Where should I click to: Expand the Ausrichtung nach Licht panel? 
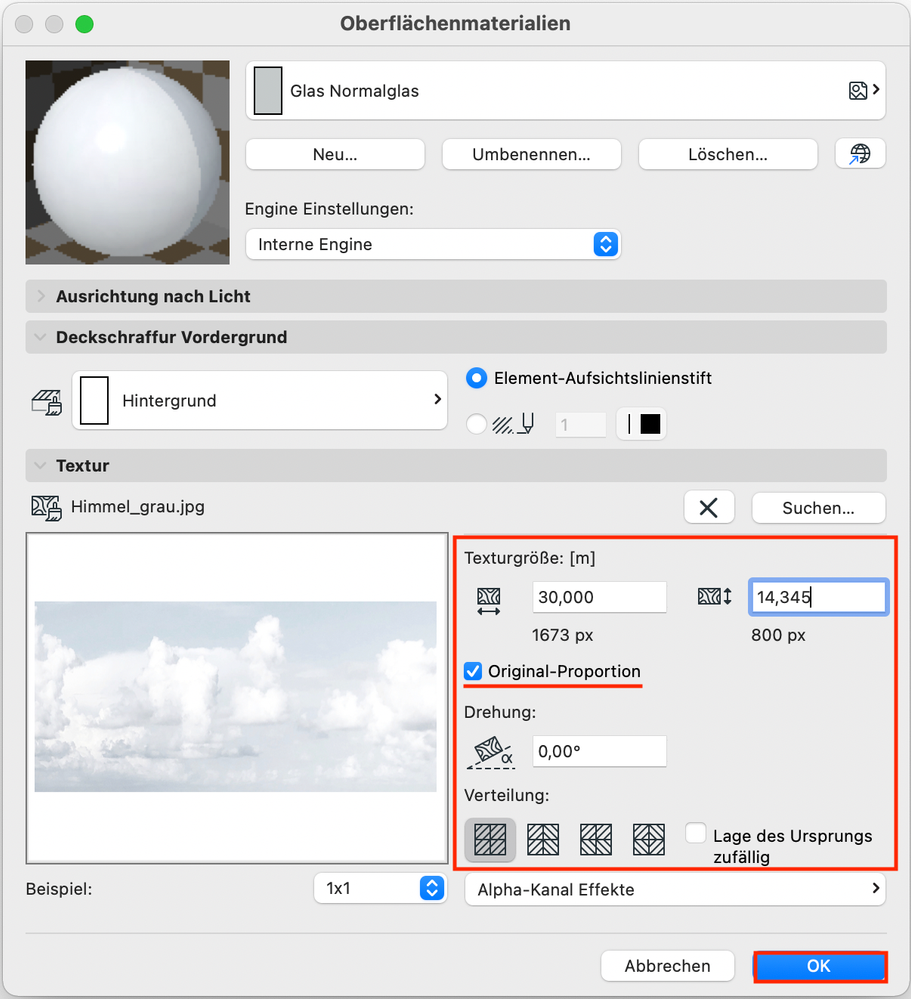456,296
